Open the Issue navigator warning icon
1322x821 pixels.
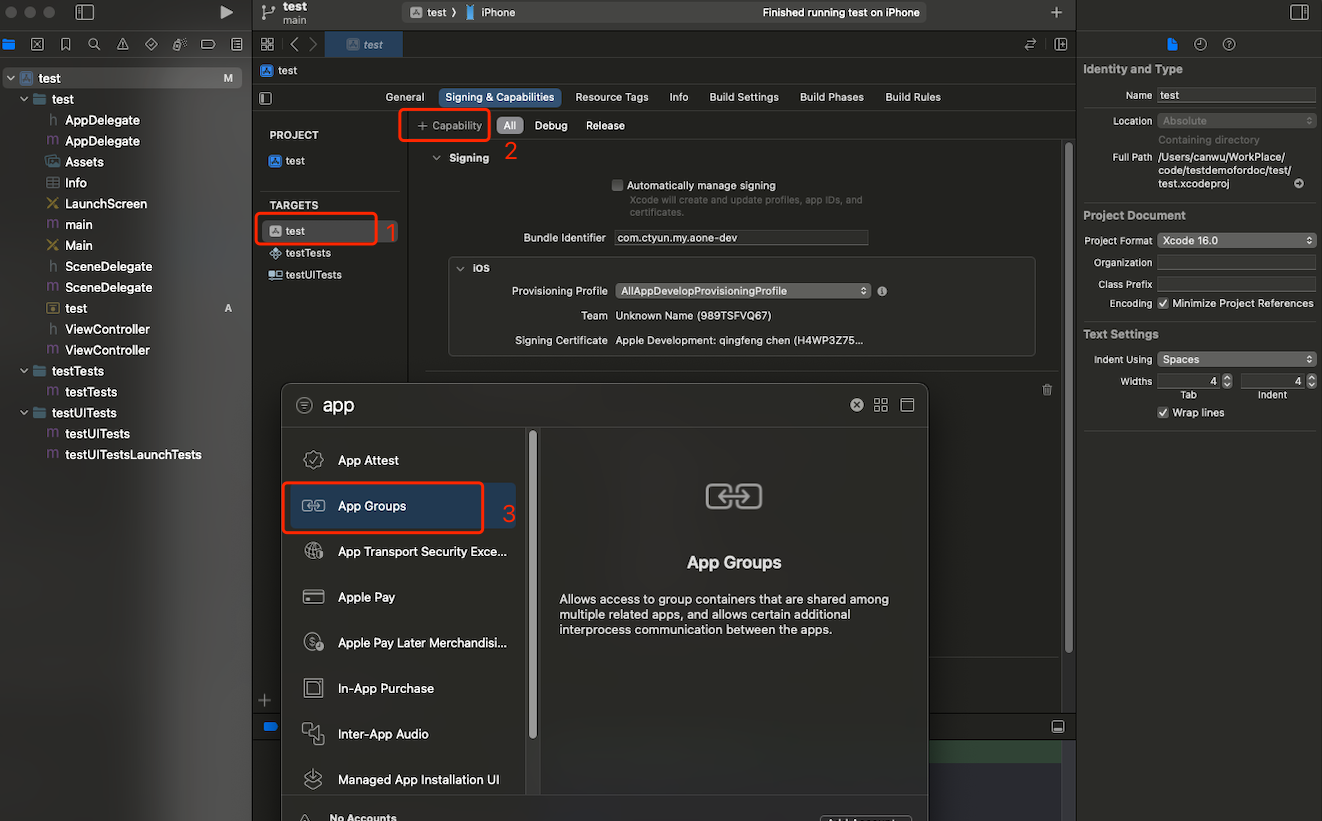click(122, 44)
